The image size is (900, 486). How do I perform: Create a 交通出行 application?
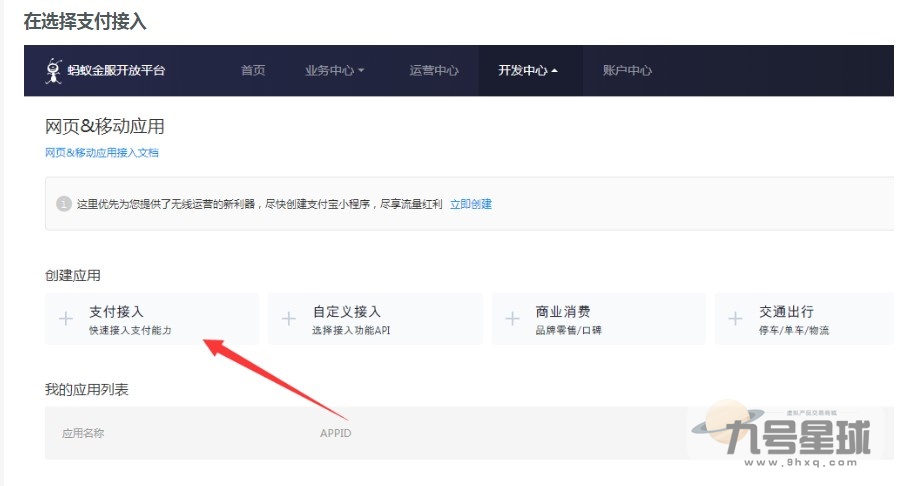coord(804,319)
